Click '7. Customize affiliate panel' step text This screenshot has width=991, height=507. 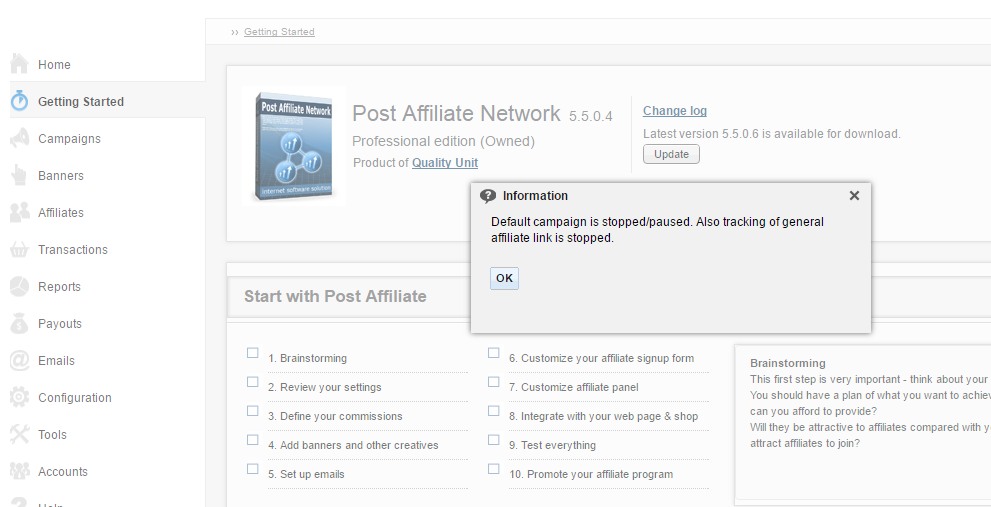(x=574, y=387)
